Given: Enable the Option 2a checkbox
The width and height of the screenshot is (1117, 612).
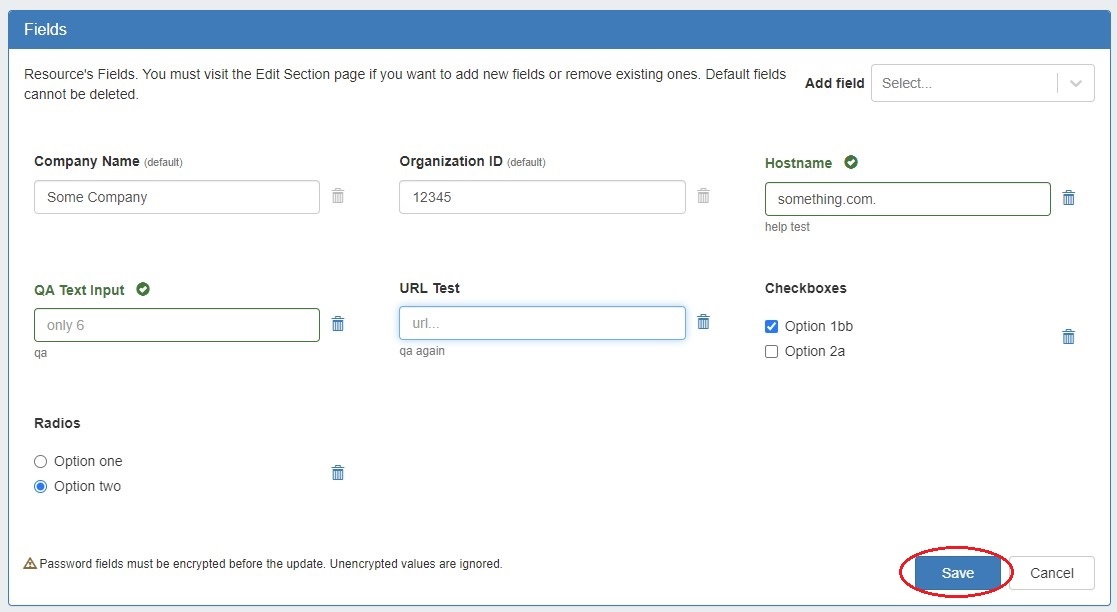Looking at the screenshot, I should tap(771, 351).
